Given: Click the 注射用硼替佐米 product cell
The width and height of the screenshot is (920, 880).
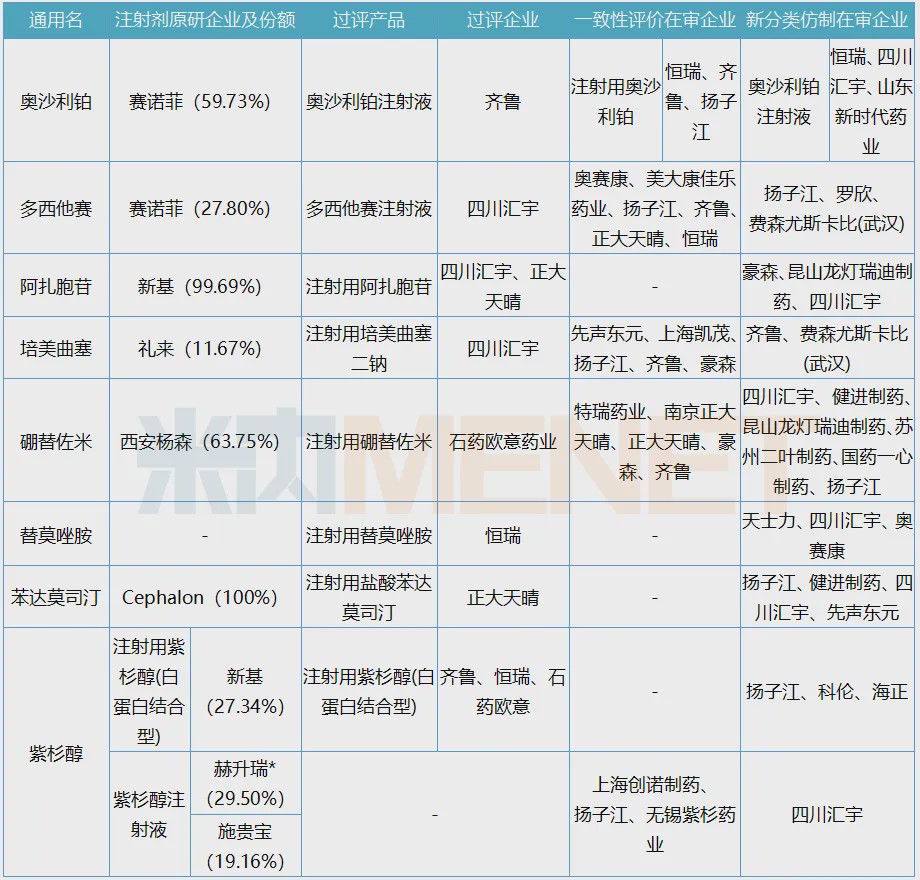Looking at the screenshot, I should (369, 441).
